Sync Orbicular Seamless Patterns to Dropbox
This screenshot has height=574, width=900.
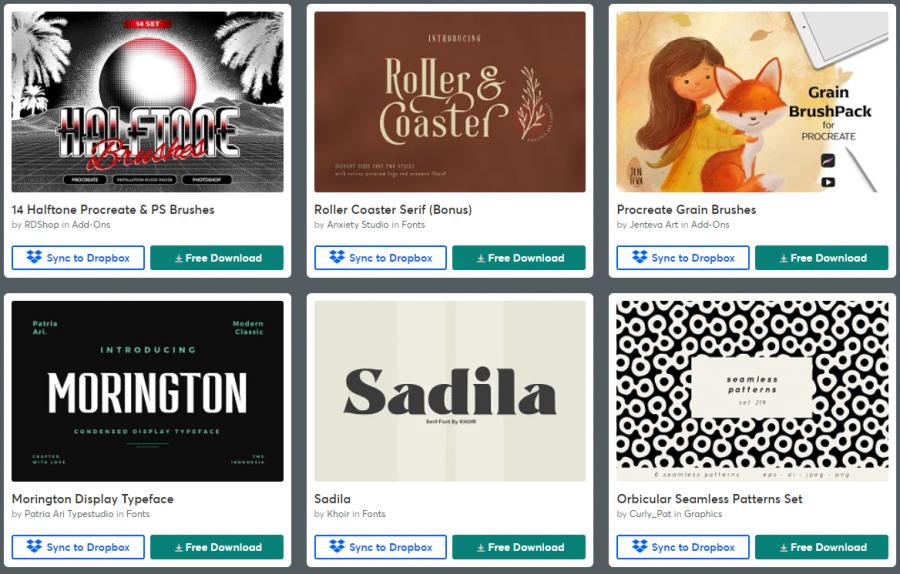click(x=683, y=547)
